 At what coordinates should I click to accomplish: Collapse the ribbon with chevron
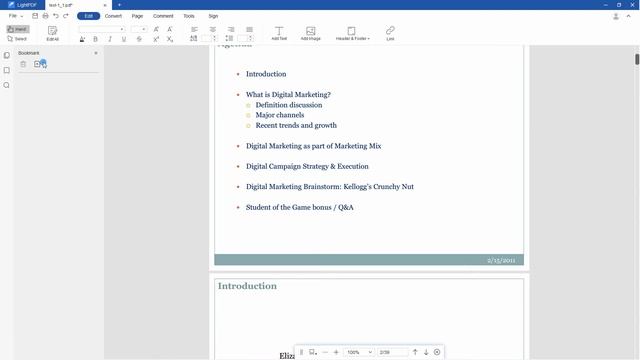629,16
